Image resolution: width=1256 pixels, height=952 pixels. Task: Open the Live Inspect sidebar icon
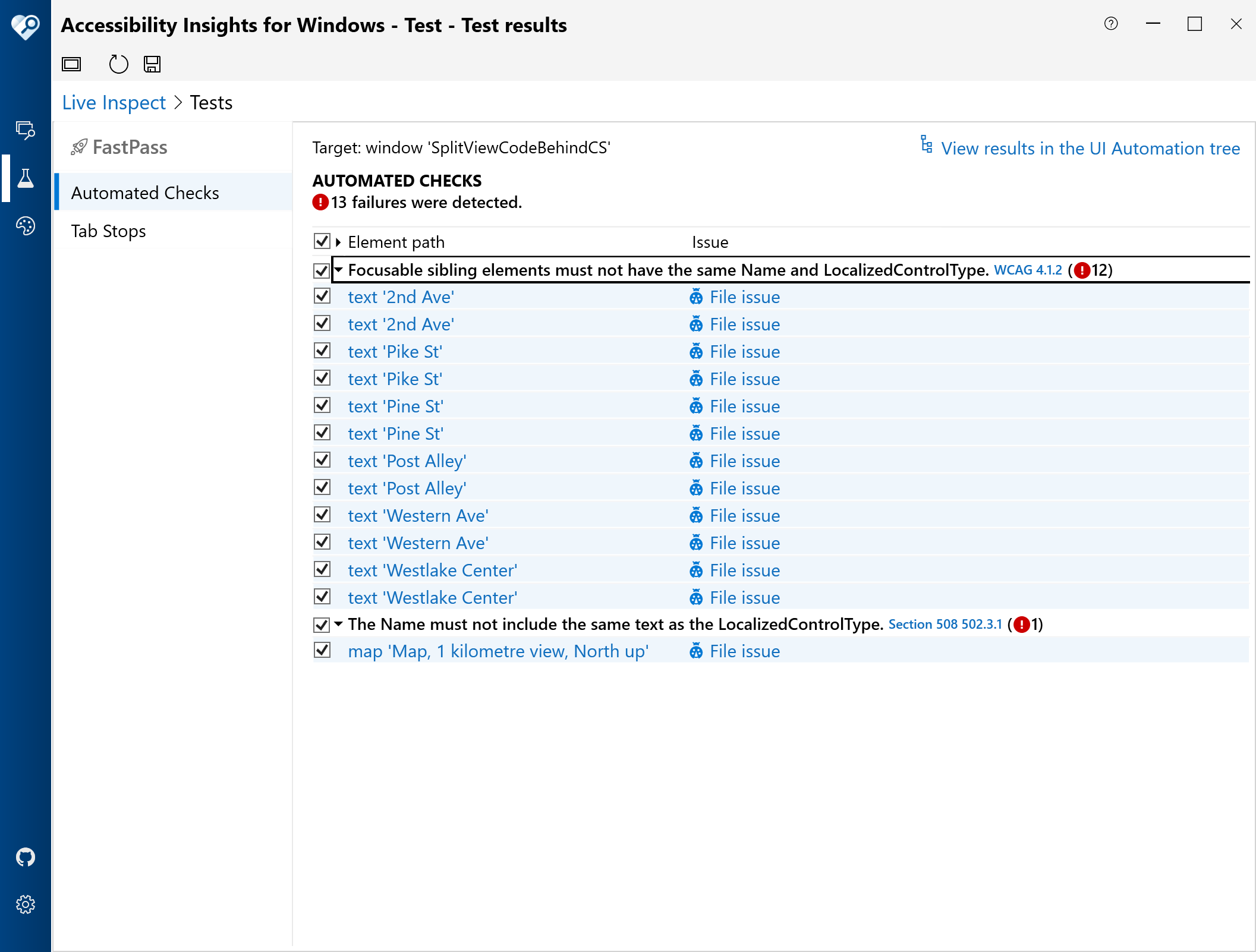(26, 130)
